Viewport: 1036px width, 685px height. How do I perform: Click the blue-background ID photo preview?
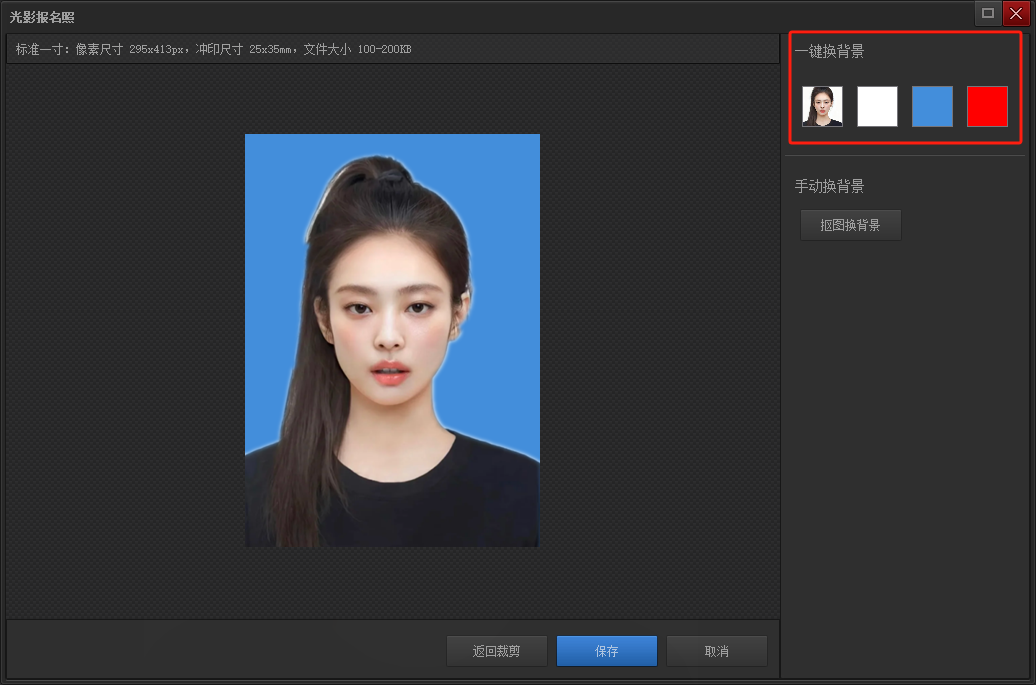point(392,340)
